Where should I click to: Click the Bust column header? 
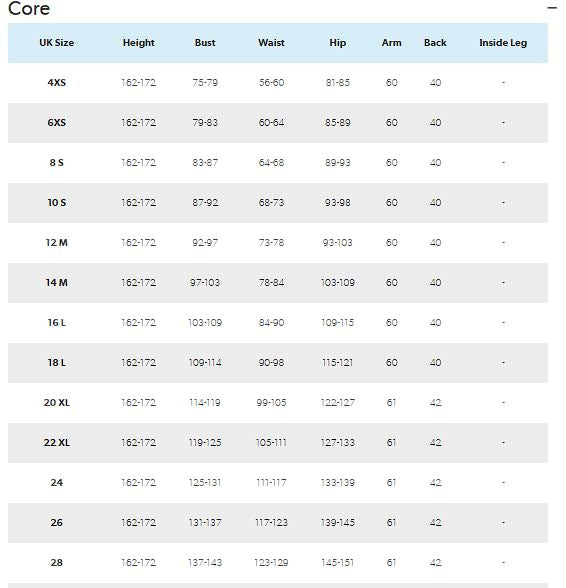click(x=205, y=43)
